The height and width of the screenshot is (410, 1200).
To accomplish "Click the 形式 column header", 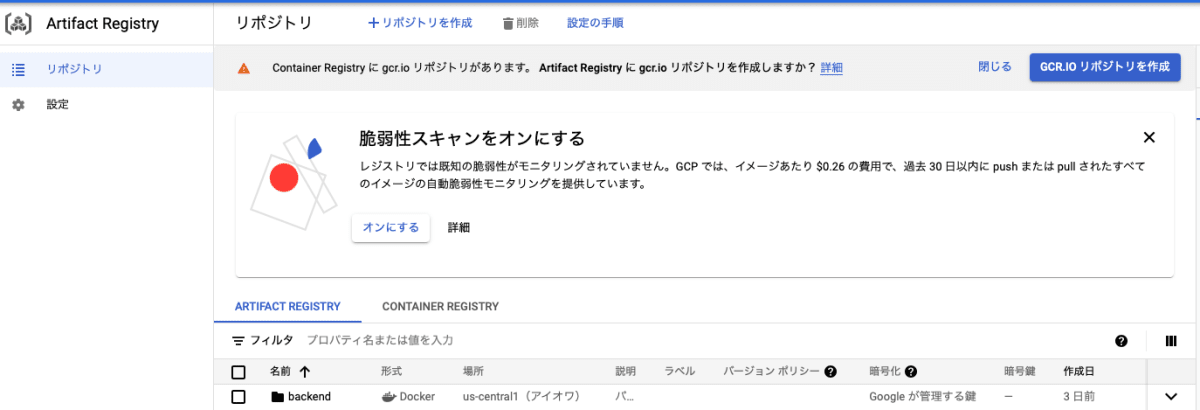I will tap(391, 371).
